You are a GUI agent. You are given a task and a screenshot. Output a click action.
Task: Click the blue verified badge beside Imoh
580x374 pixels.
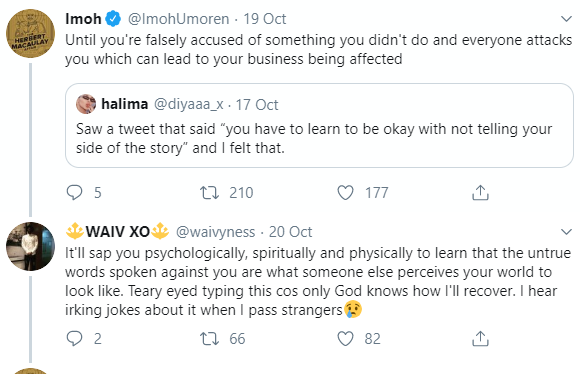113,19
